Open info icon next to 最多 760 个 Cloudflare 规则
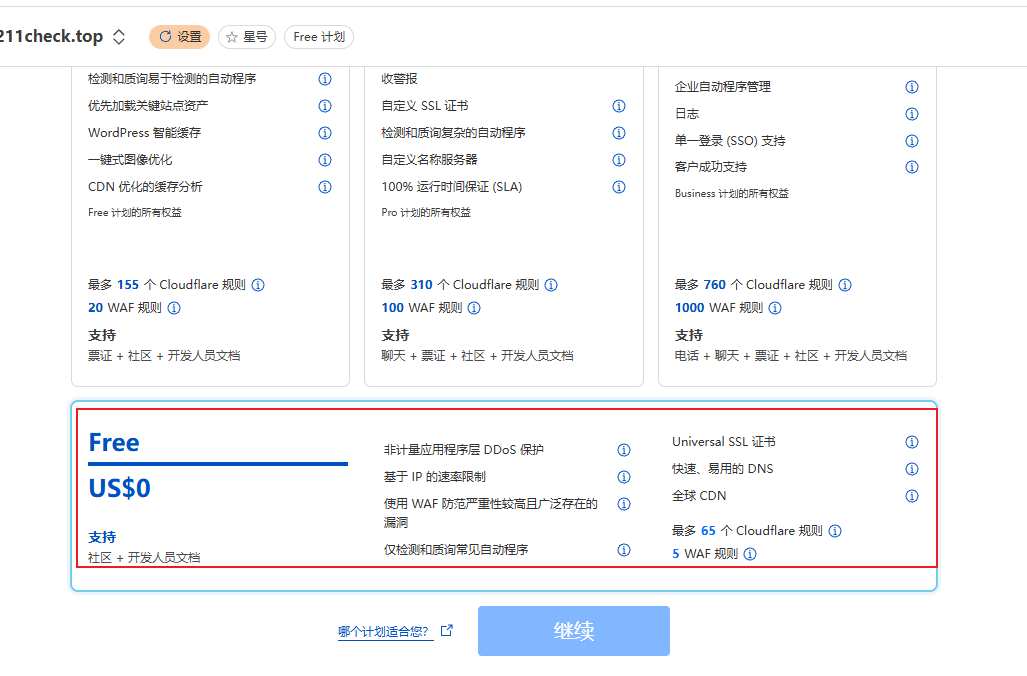 tap(845, 285)
